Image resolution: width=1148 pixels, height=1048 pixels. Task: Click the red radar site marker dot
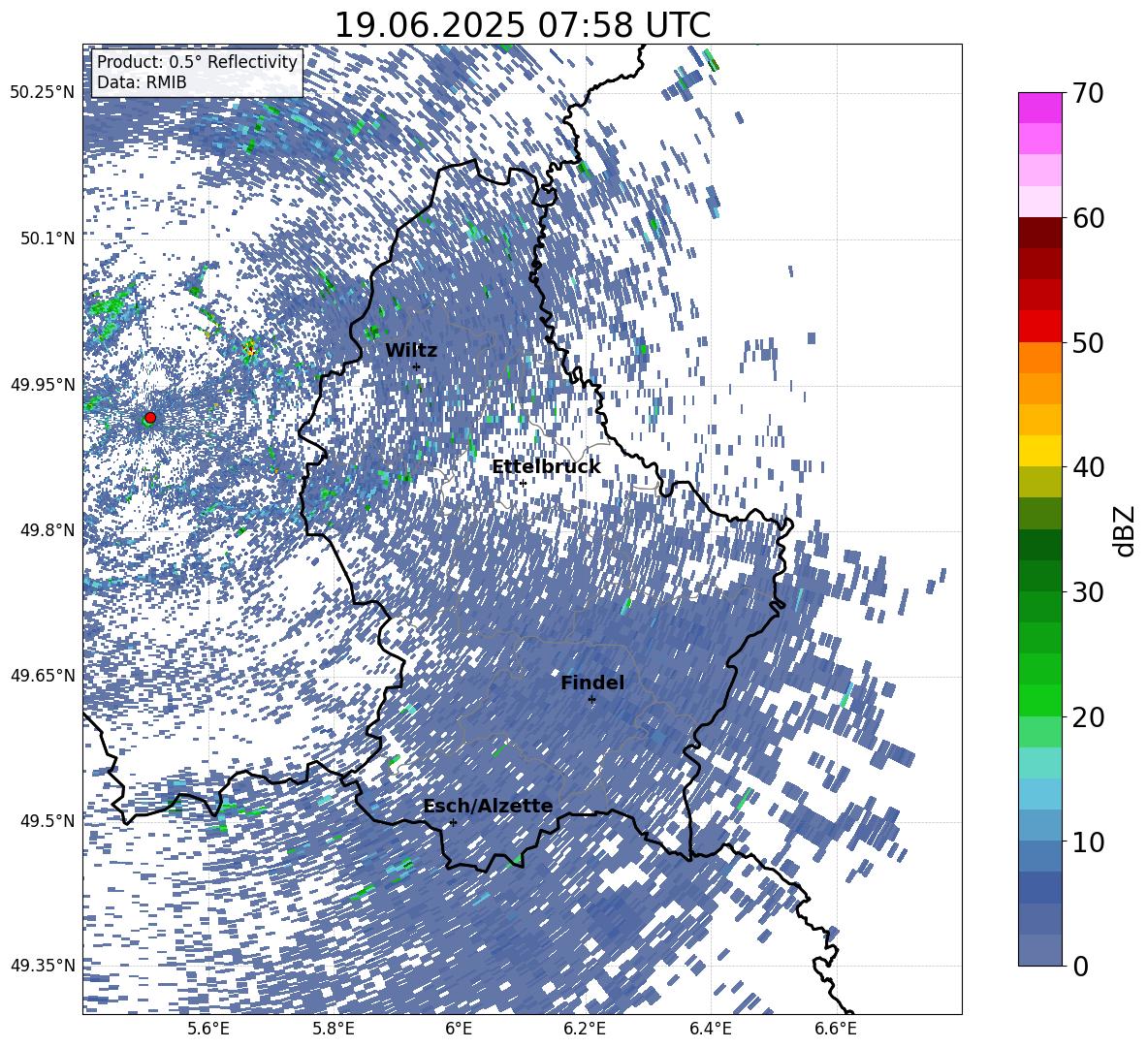pyautogui.click(x=150, y=417)
